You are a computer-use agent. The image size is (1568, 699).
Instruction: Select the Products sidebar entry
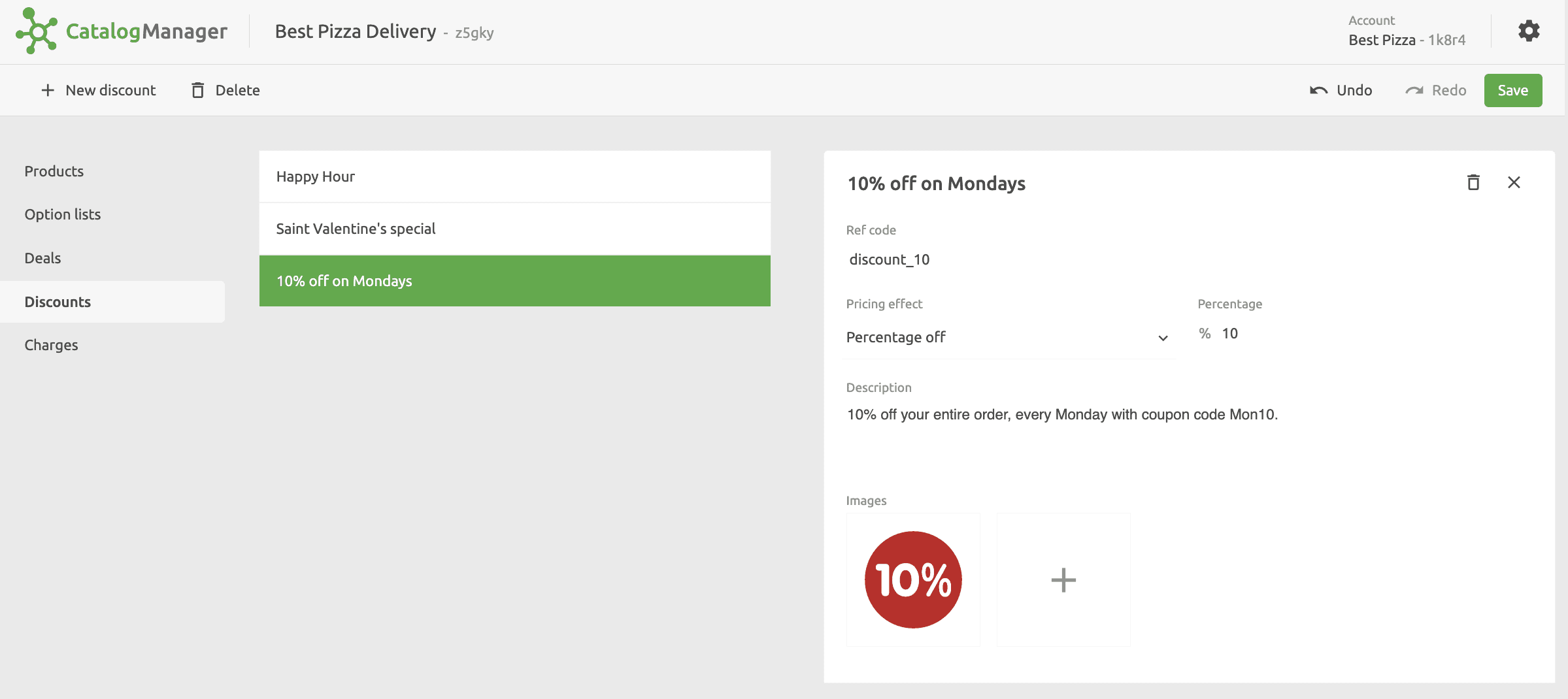pyautogui.click(x=54, y=171)
